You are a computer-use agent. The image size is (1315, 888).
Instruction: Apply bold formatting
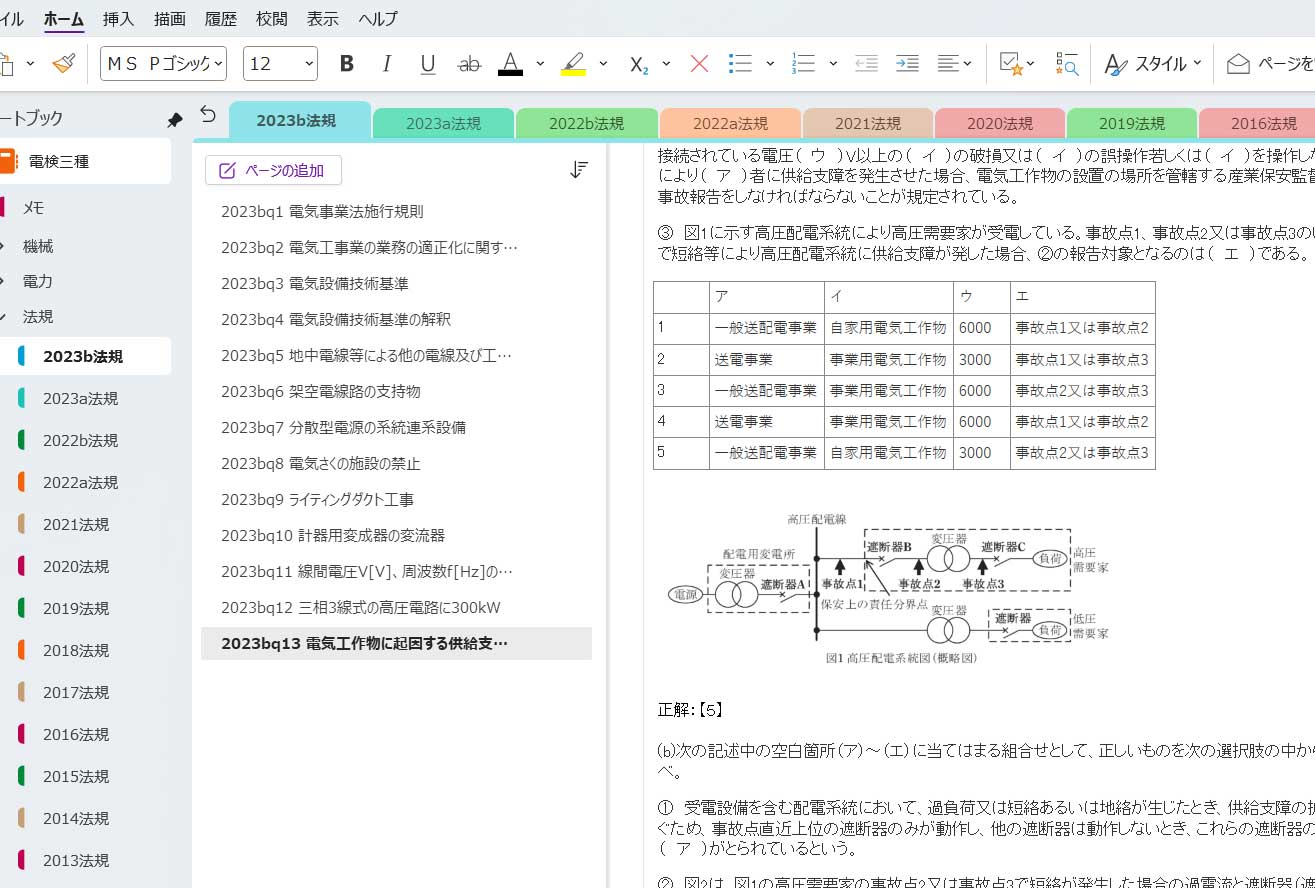(x=347, y=64)
